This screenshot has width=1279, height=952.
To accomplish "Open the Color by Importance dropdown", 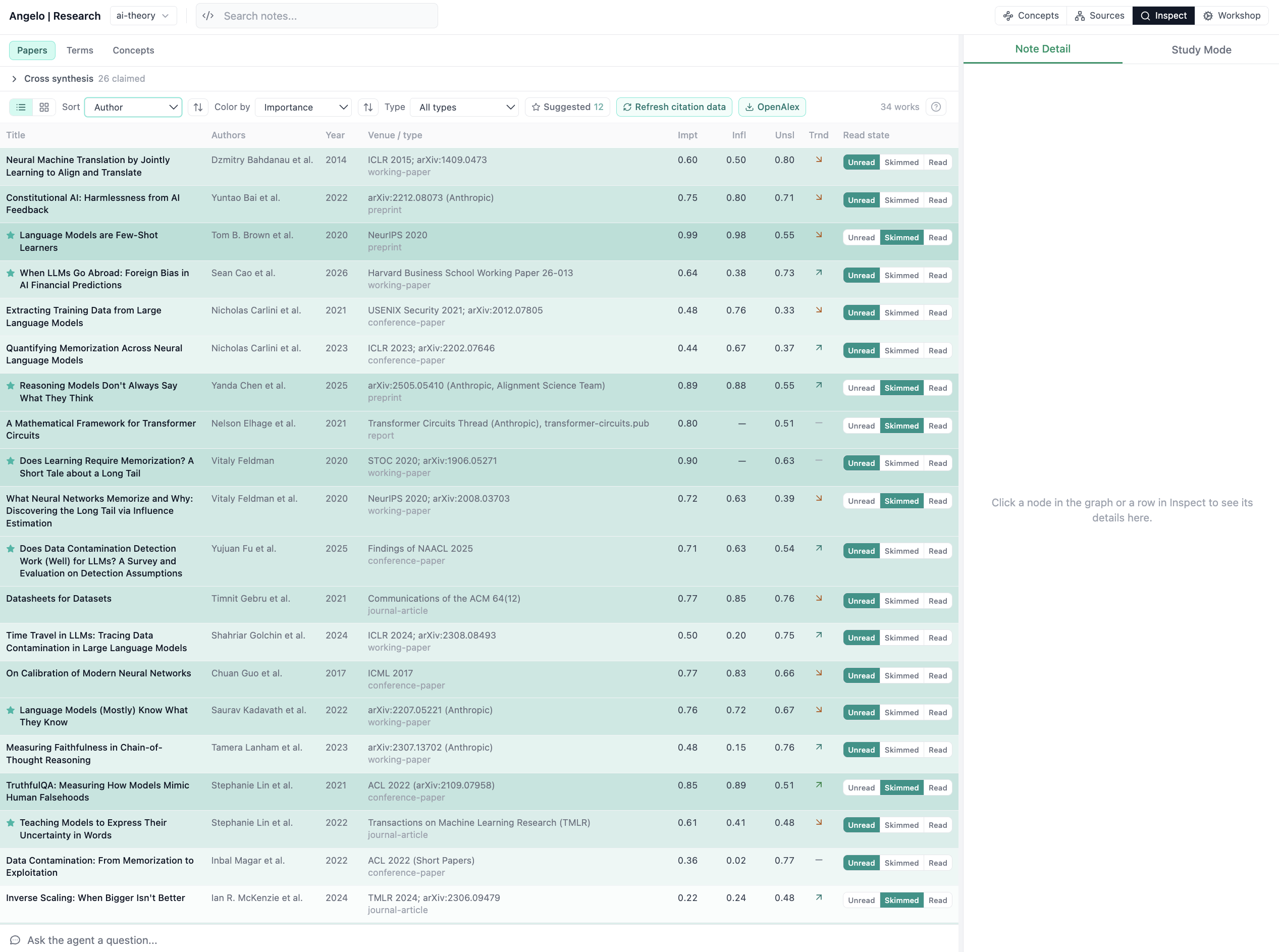I will 303,107.
